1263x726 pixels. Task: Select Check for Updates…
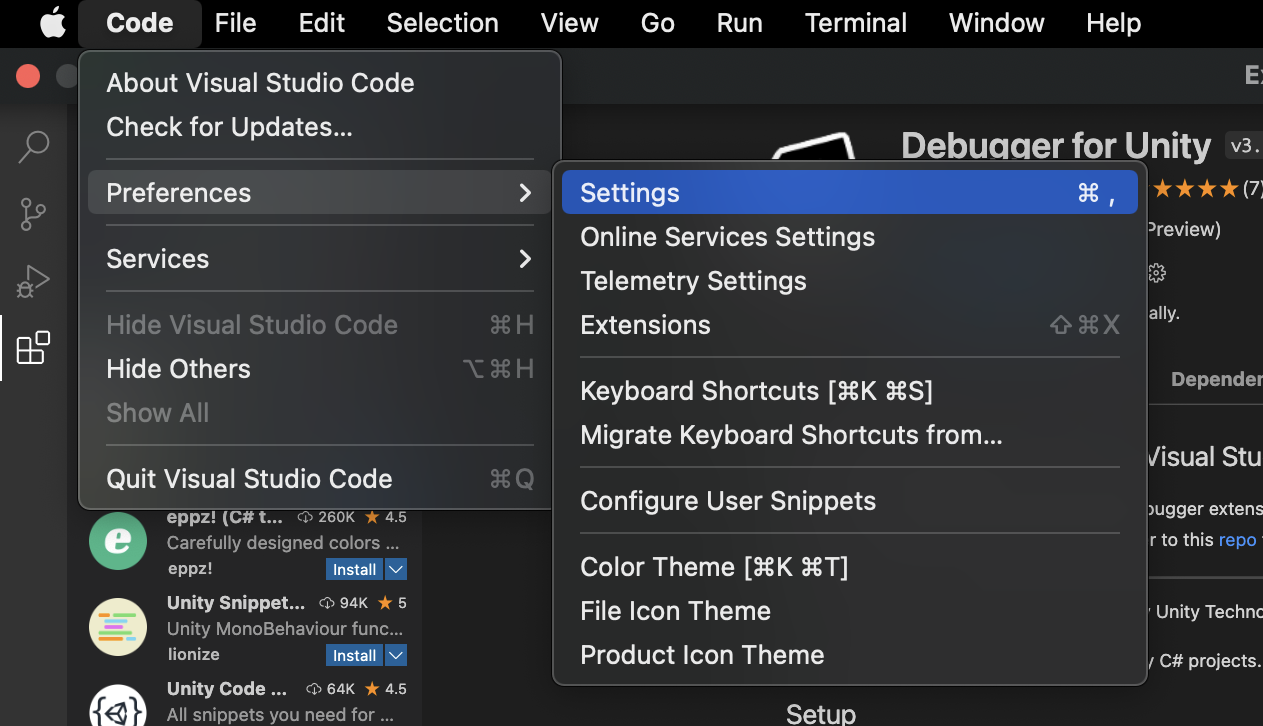pos(320,127)
